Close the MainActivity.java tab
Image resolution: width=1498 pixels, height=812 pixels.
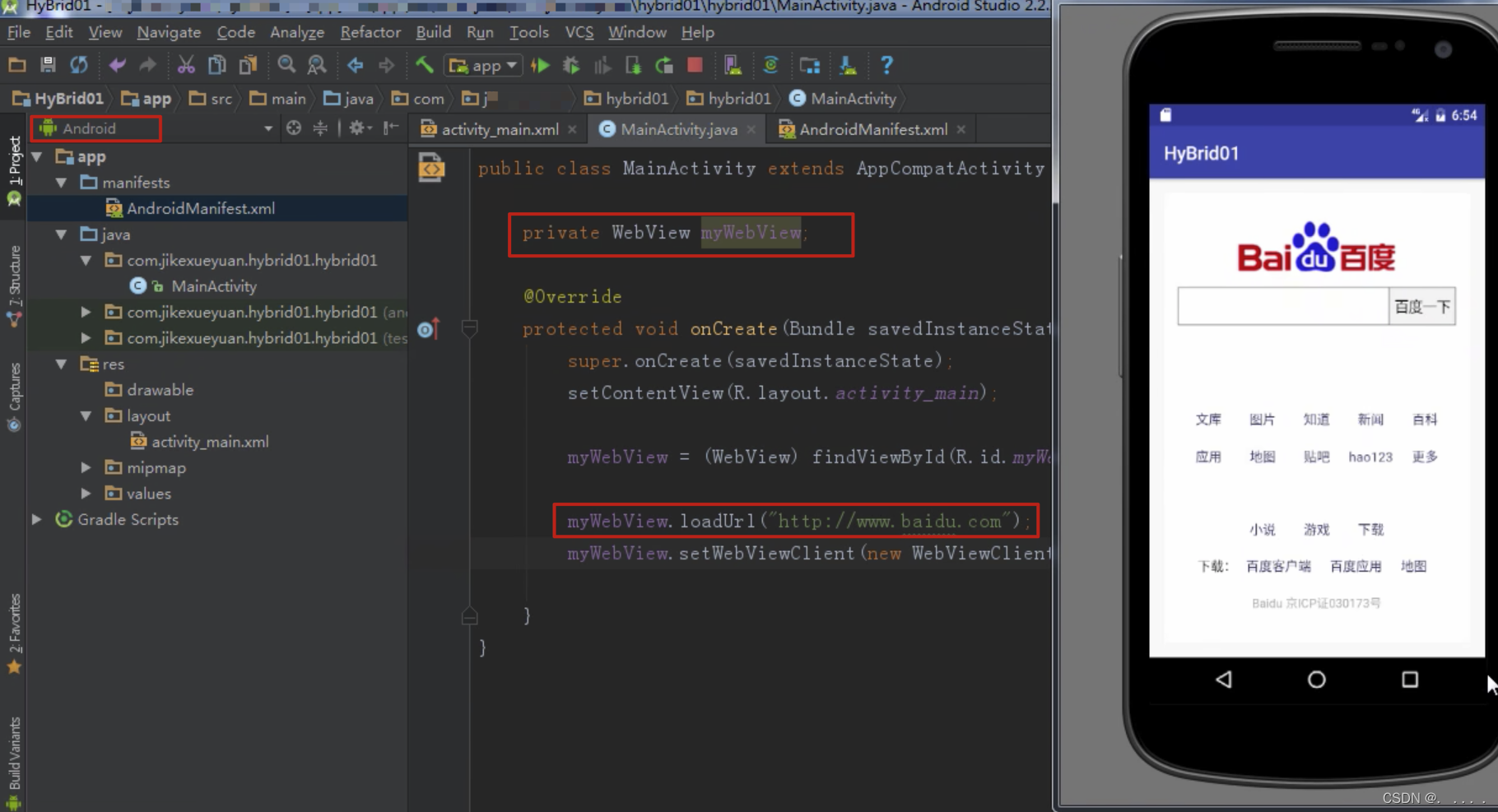751,129
